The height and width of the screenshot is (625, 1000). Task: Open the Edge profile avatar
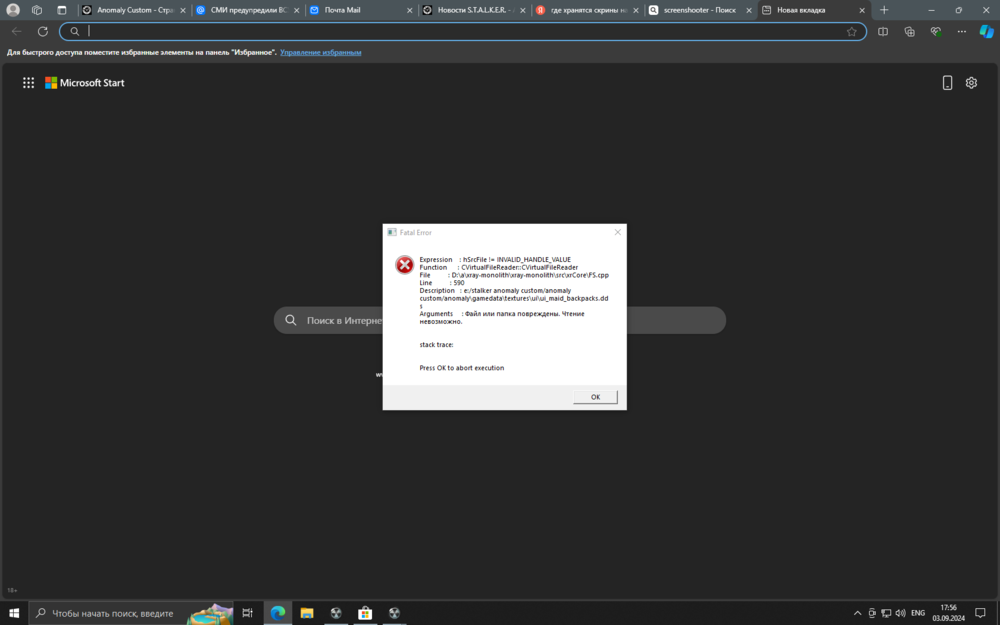click(x=13, y=10)
